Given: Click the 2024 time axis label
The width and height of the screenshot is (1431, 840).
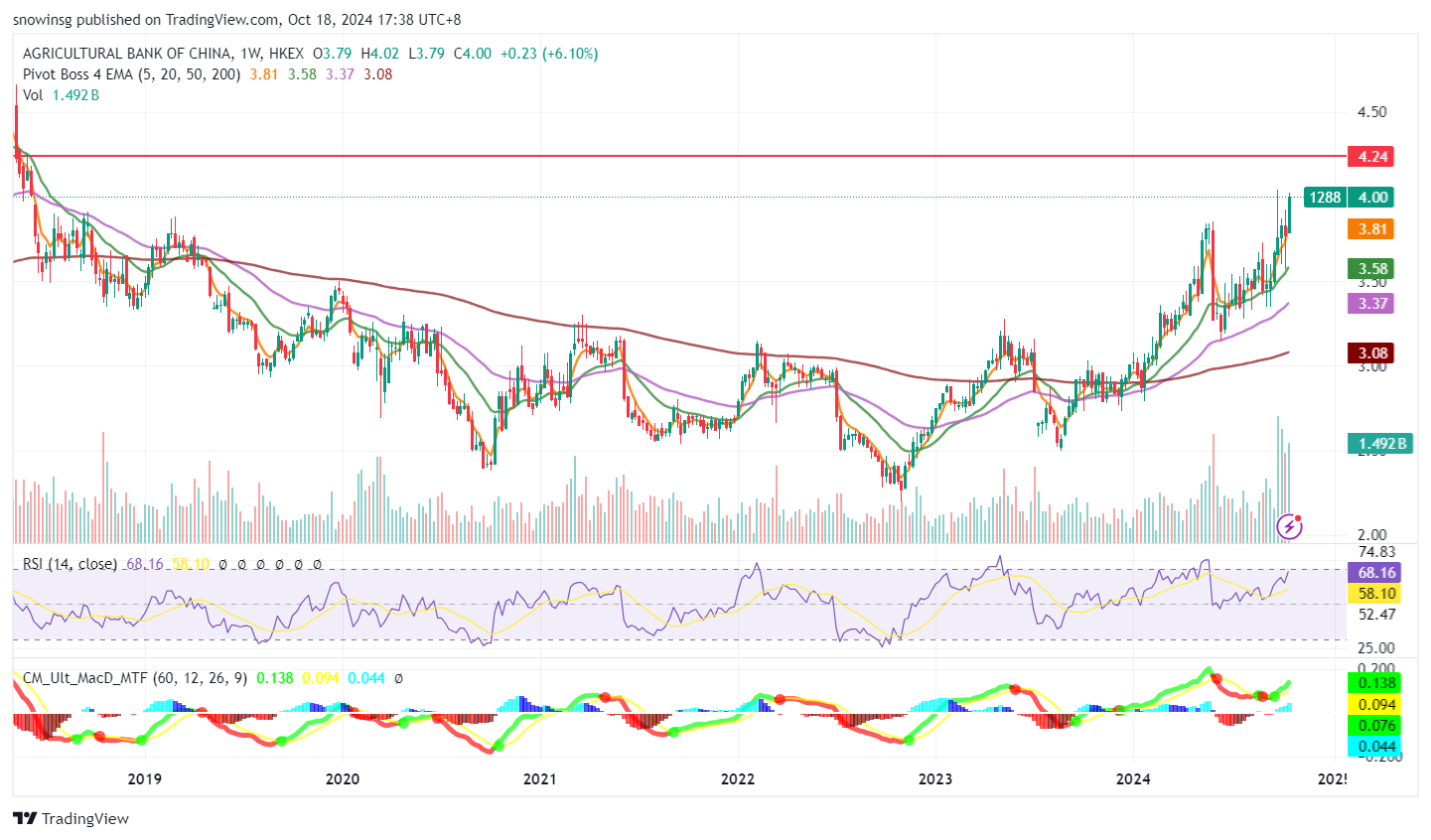Looking at the screenshot, I should tap(1133, 779).
